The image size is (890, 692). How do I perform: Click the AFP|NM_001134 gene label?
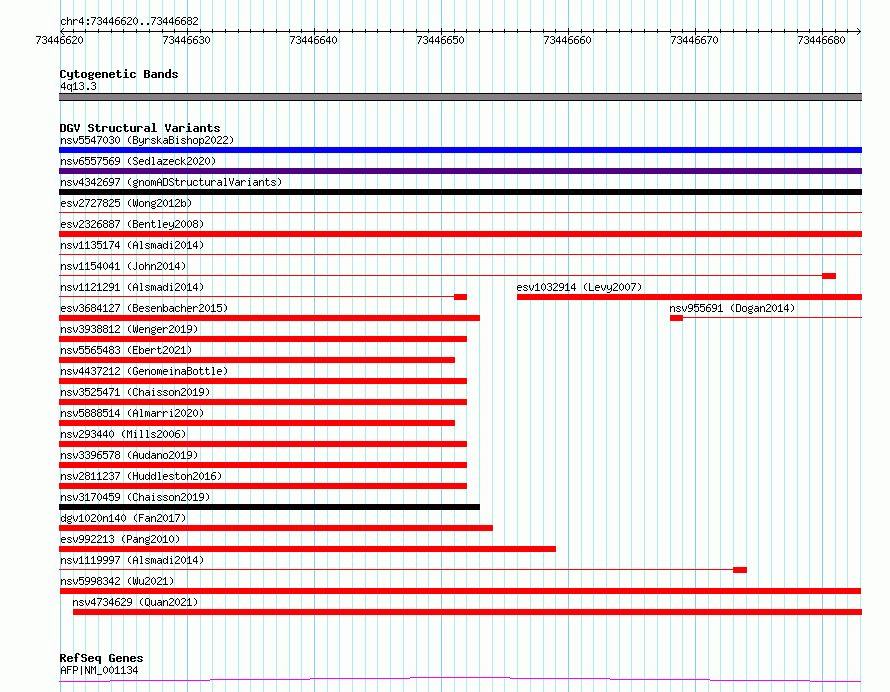click(99, 670)
